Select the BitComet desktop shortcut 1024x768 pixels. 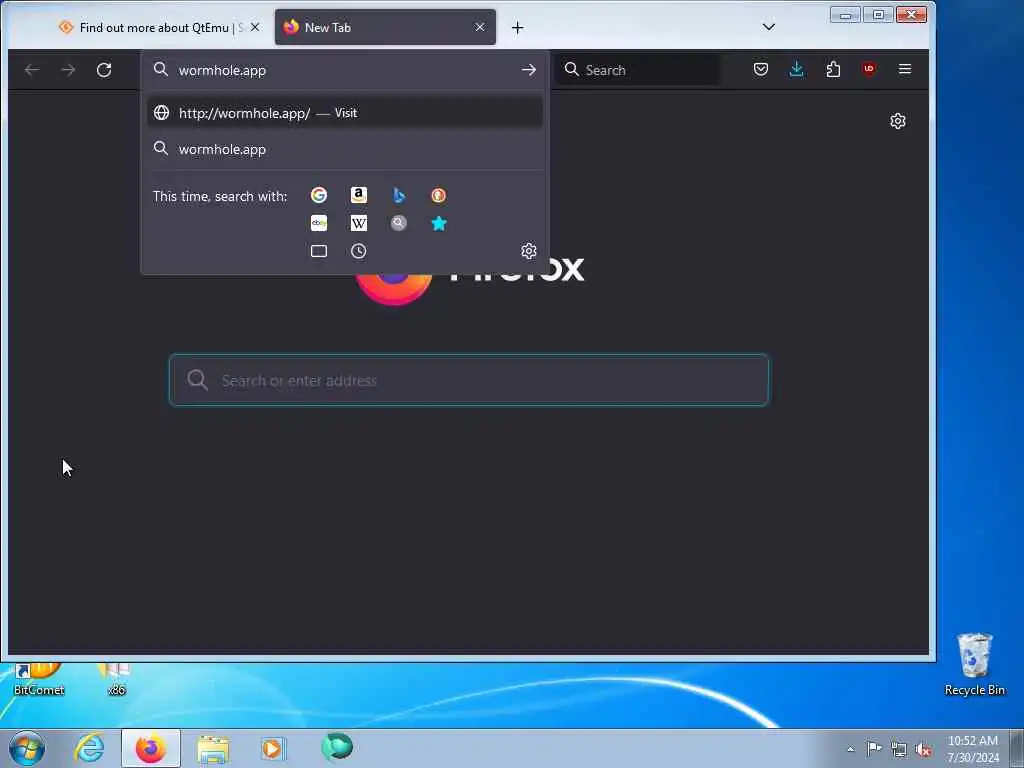[x=39, y=680]
